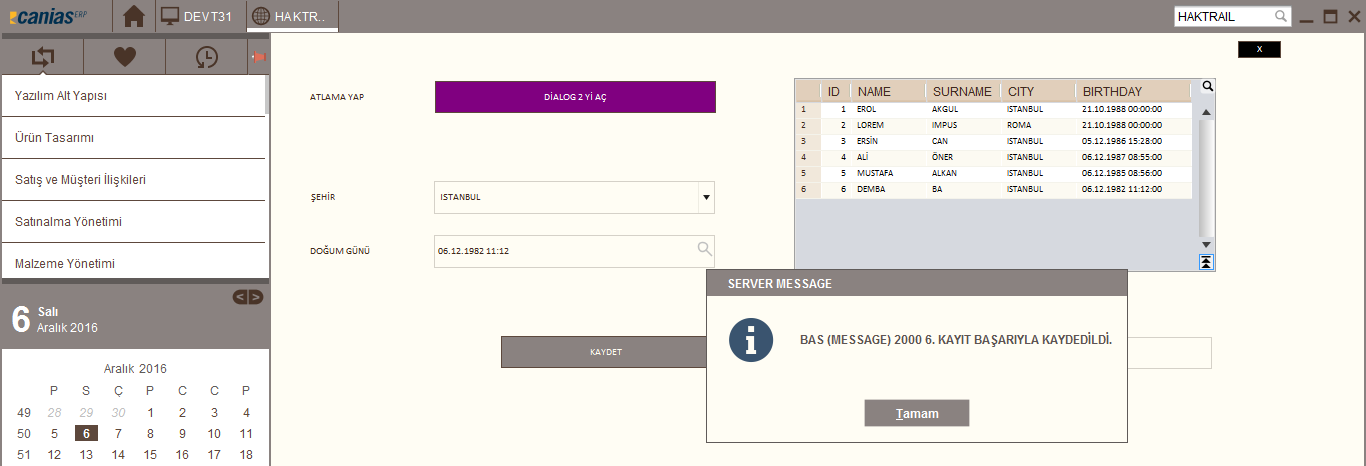Select day 13 in the calendar
The width and height of the screenshot is (1366, 466).
(x=87, y=455)
